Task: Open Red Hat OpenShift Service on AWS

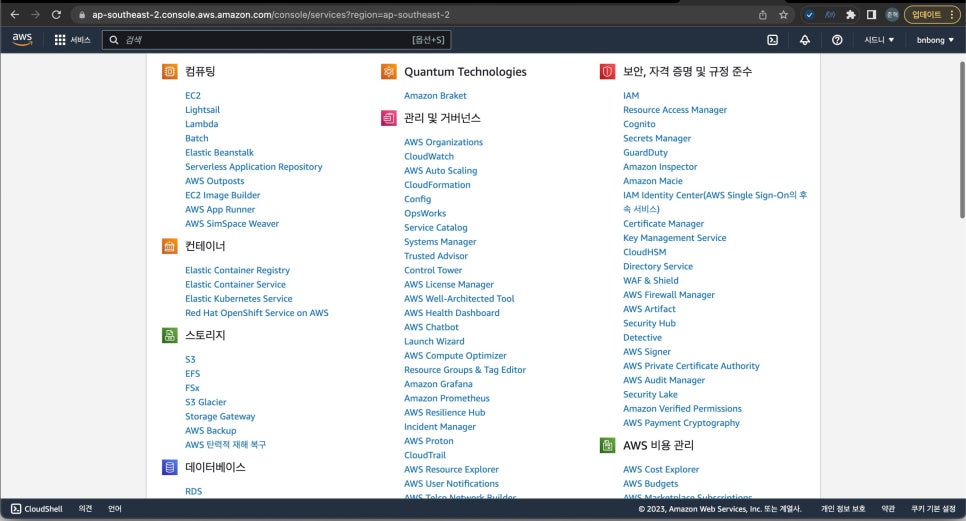Action: [256, 313]
